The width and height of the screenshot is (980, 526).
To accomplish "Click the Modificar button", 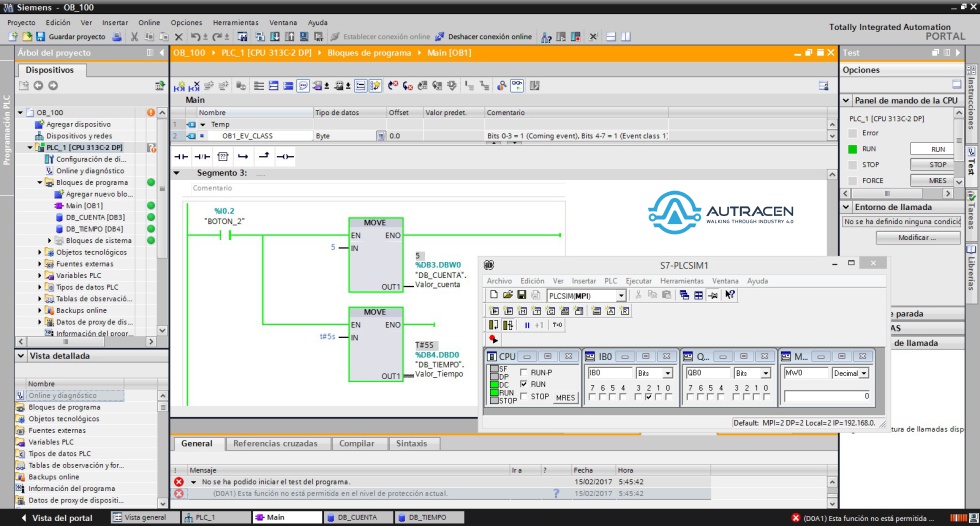I will 918,237.
